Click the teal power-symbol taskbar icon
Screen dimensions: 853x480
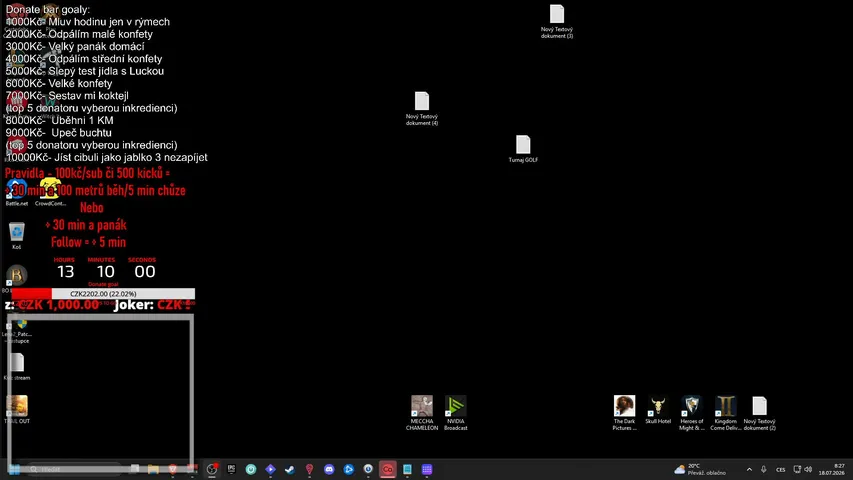click(x=251, y=469)
